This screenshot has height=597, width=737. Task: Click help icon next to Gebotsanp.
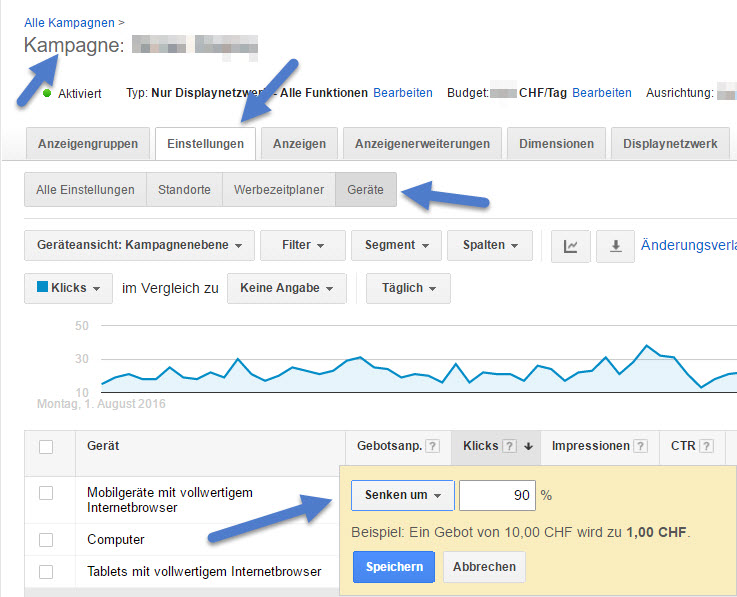433,447
